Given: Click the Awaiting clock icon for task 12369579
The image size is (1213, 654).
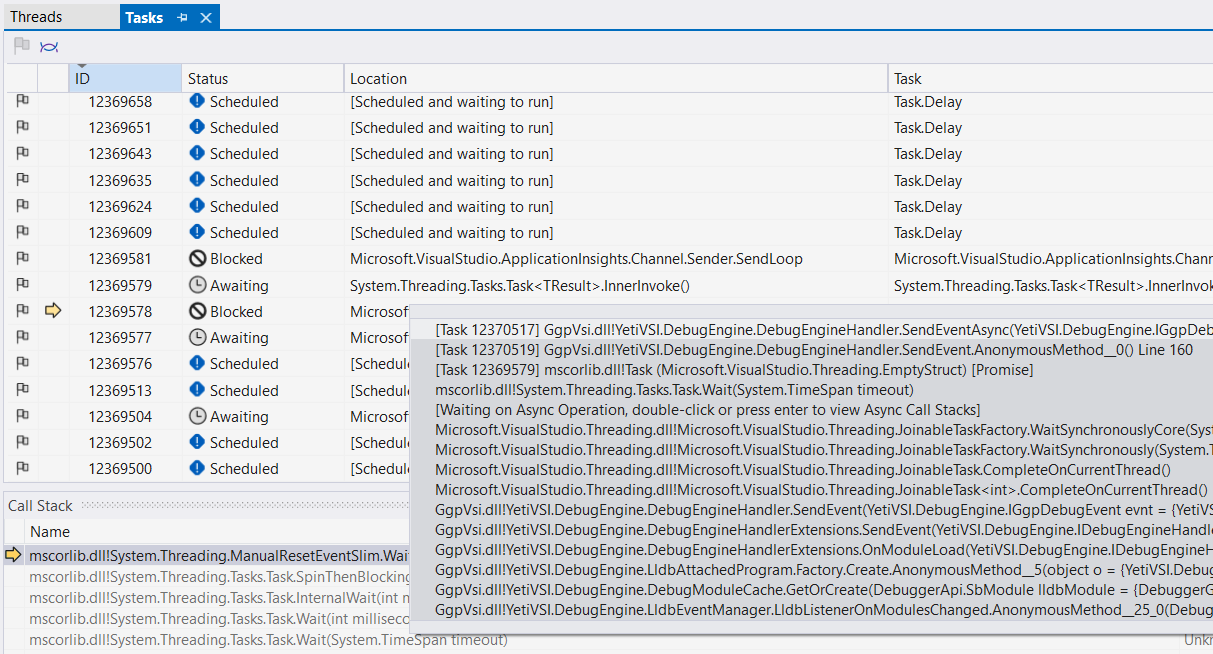Looking at the screenshot, I should coord(197,285).
